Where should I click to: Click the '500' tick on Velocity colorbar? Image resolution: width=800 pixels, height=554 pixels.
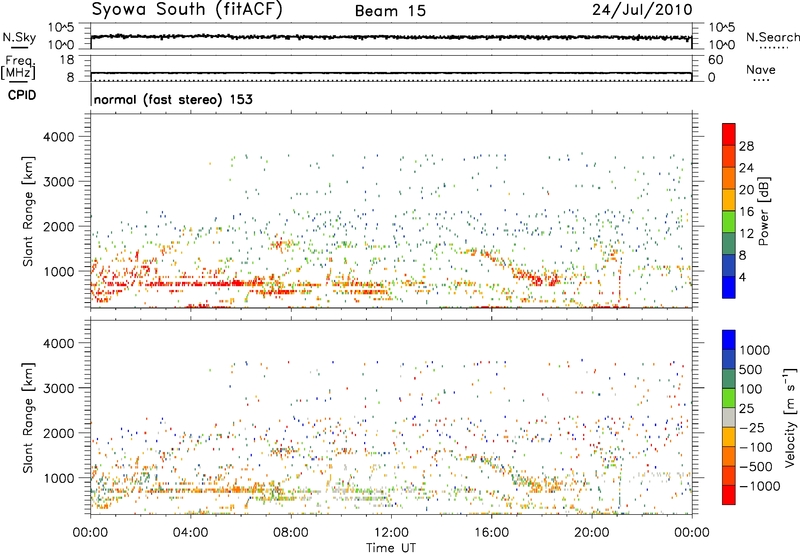[751, 369]
